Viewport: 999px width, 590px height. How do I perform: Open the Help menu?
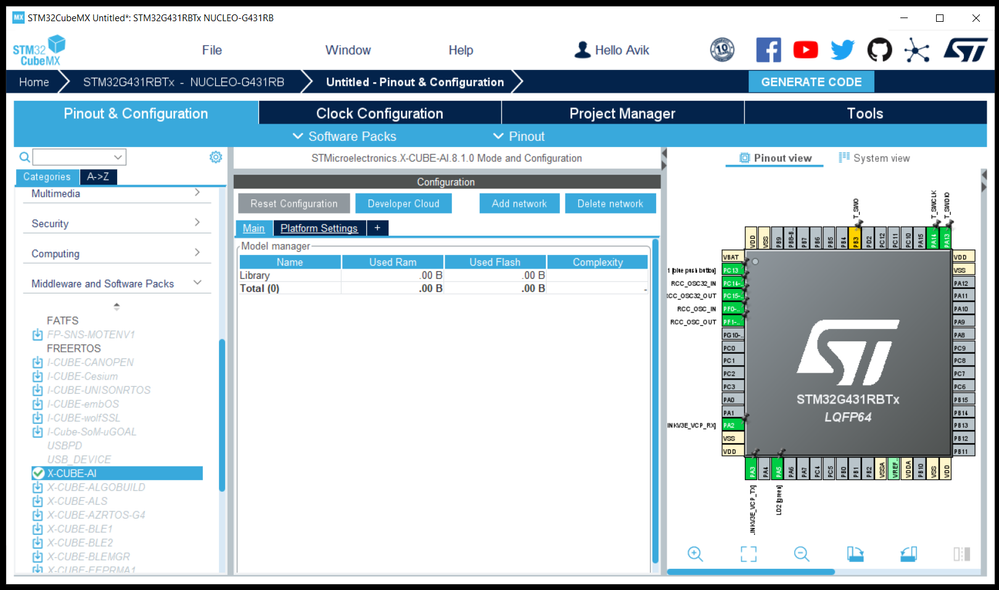pos(461,50)
